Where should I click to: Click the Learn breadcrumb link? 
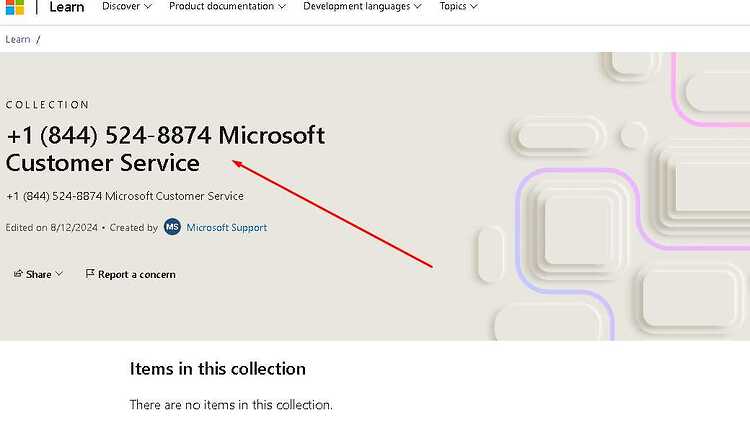[x=18, y=39]
